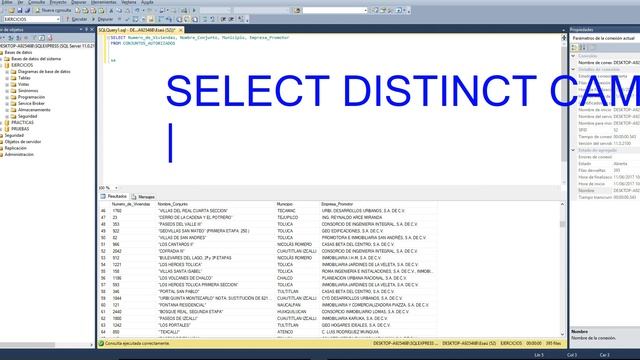Click the Nueva consulta toolbar button
This screenshot has height=360, width=640.
point(53,10)
